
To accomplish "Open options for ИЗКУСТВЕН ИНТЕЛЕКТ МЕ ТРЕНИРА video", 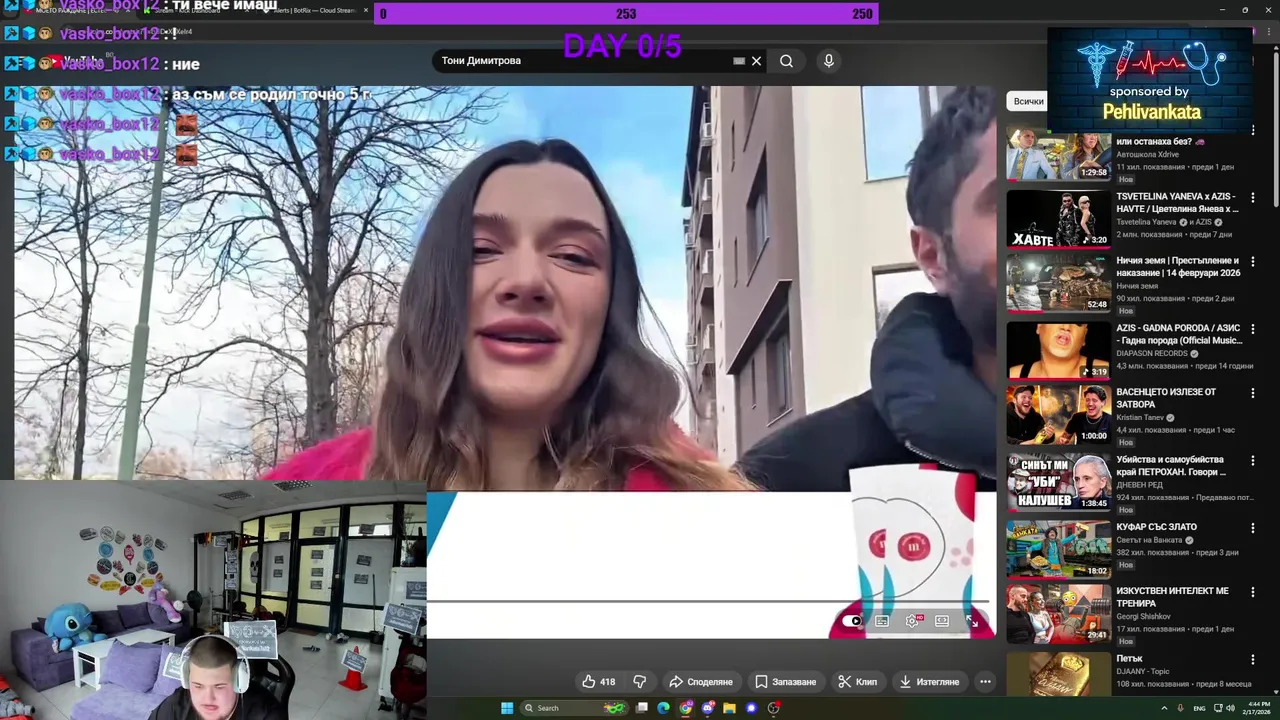I will click(x=1252, y=593).
